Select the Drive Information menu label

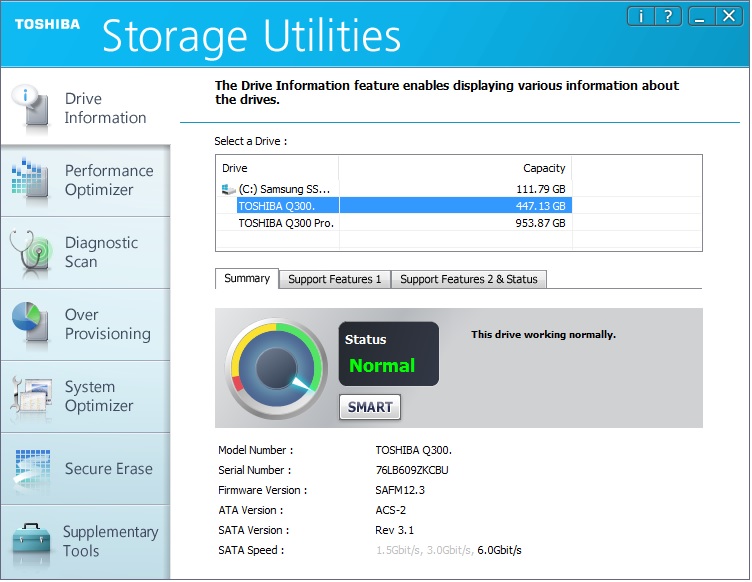pyautogui.click(x=105, y=108)
